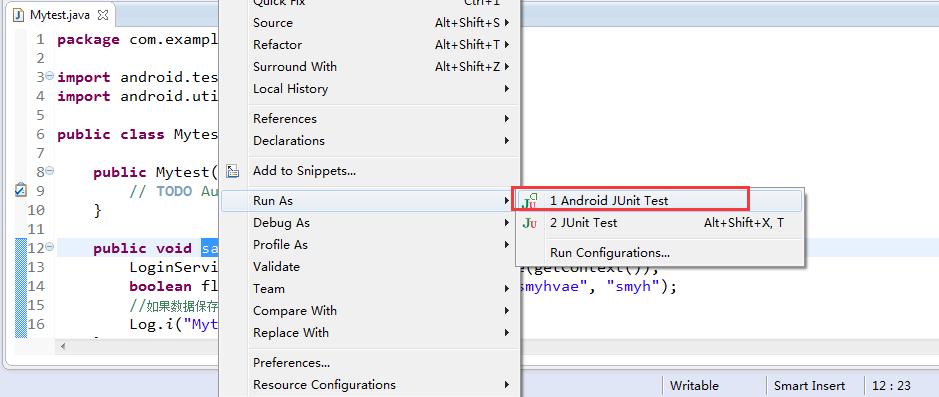
Task: Expand the arrow beside Team
Action: (507, 289)
